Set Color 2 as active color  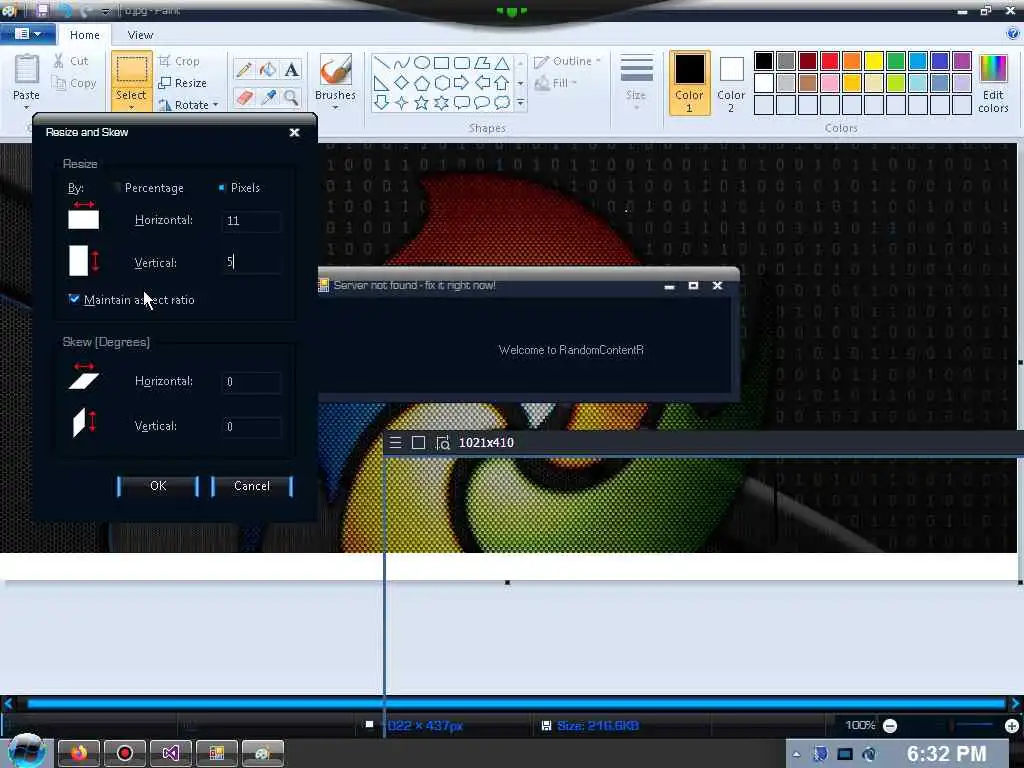(731, 83)
